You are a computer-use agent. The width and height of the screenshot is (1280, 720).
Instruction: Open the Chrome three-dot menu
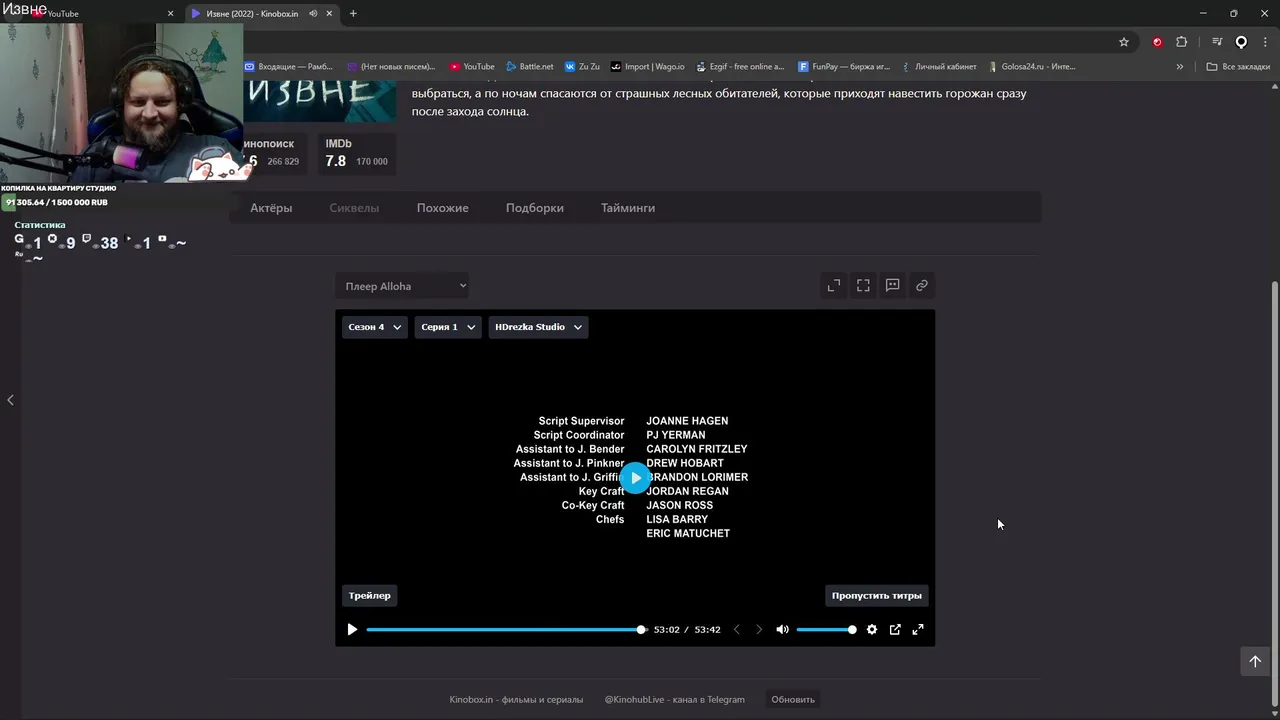click(x=1265, y=42)
